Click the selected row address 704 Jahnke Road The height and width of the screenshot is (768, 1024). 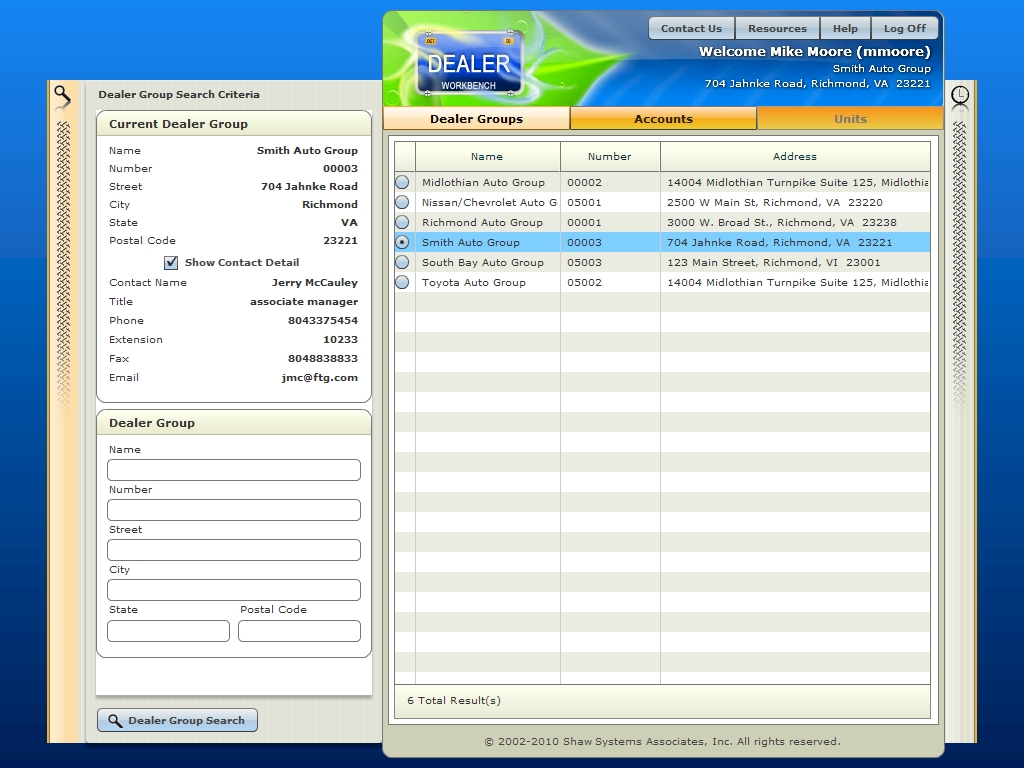click(779, 242)
